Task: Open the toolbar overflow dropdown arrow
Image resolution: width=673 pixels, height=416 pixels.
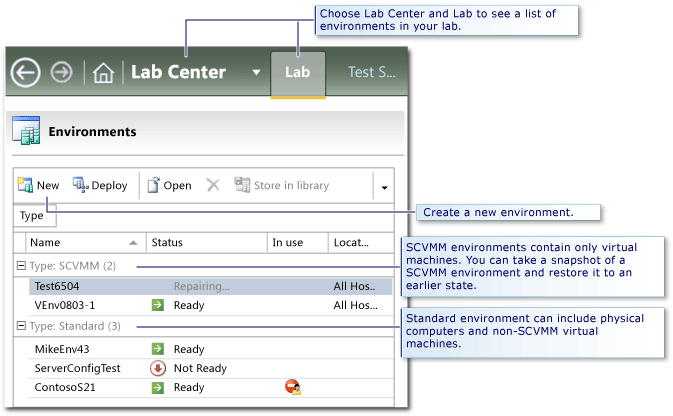Action: (x=384, y=188)
